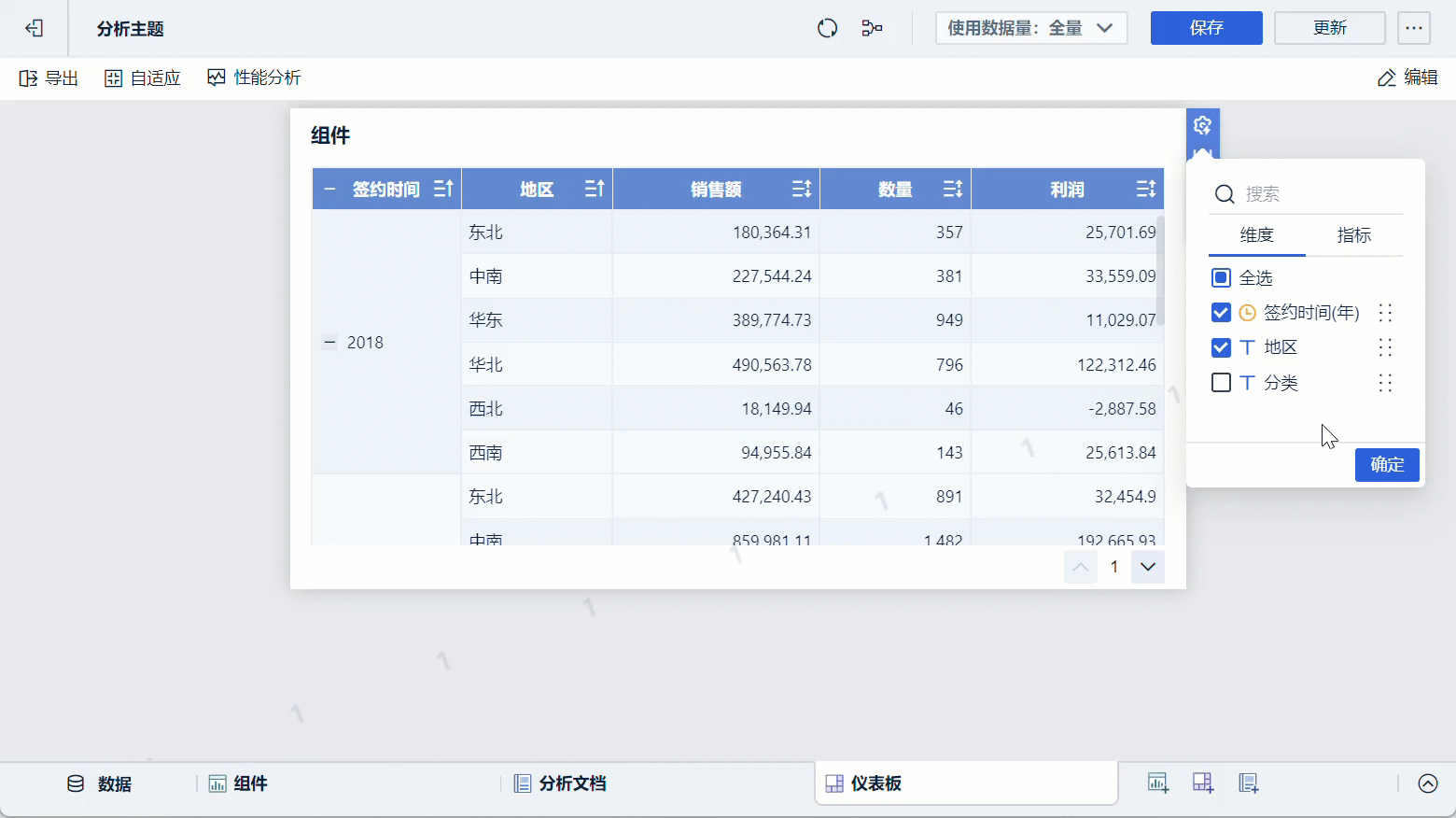Collapse the 2018 row group
Screen dimensions: 1456x818
point(329,343)
